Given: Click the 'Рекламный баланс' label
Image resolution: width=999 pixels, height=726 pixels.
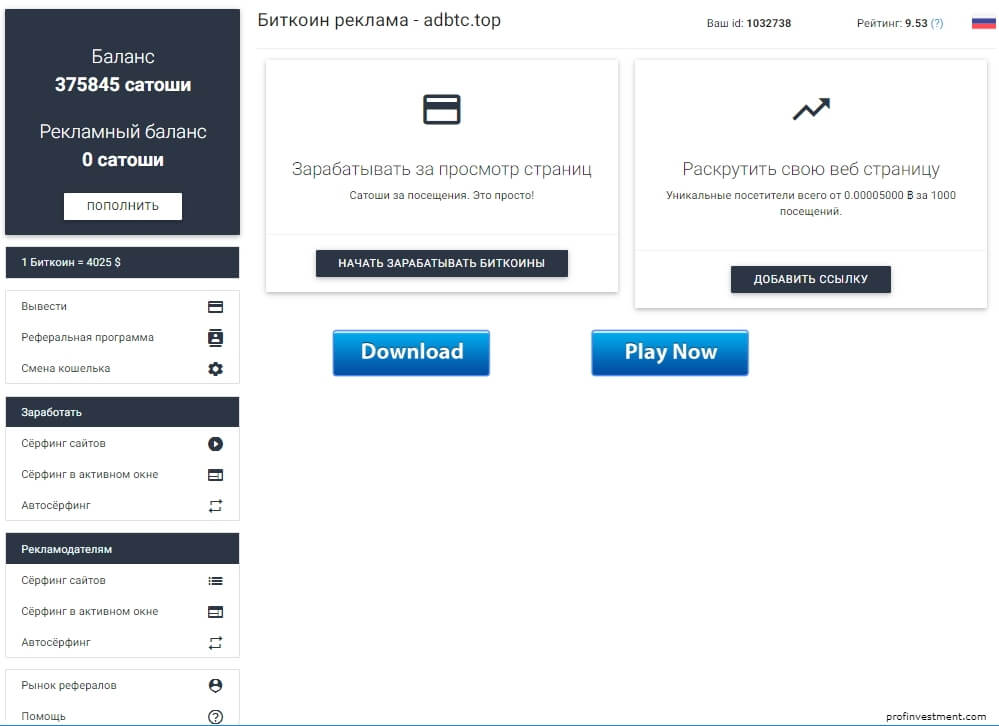Looking at the screenshot, I should pyautogui.click(x=123, y=132).
